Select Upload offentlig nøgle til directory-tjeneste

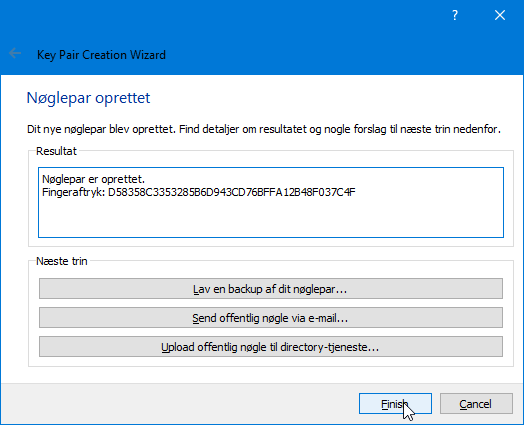pos(271,346)
